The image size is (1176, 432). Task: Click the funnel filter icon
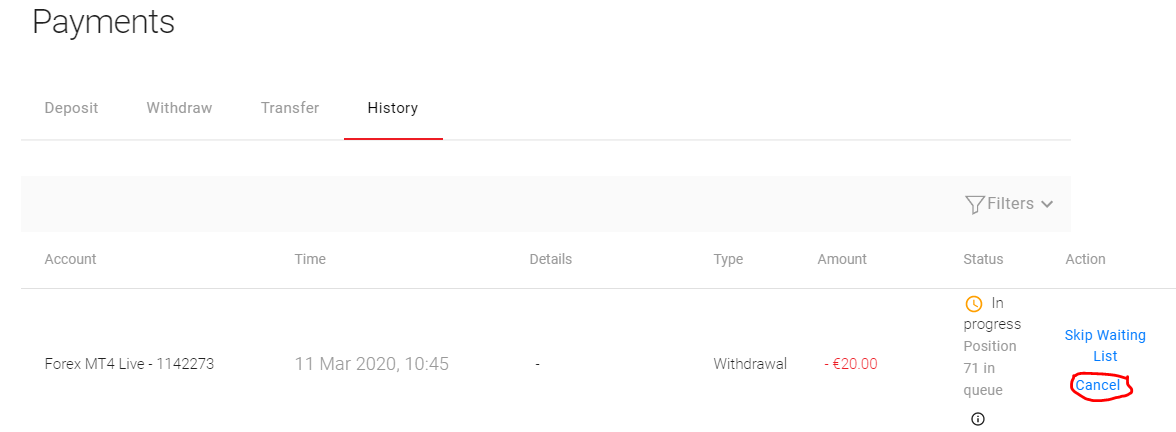(974, 204)
